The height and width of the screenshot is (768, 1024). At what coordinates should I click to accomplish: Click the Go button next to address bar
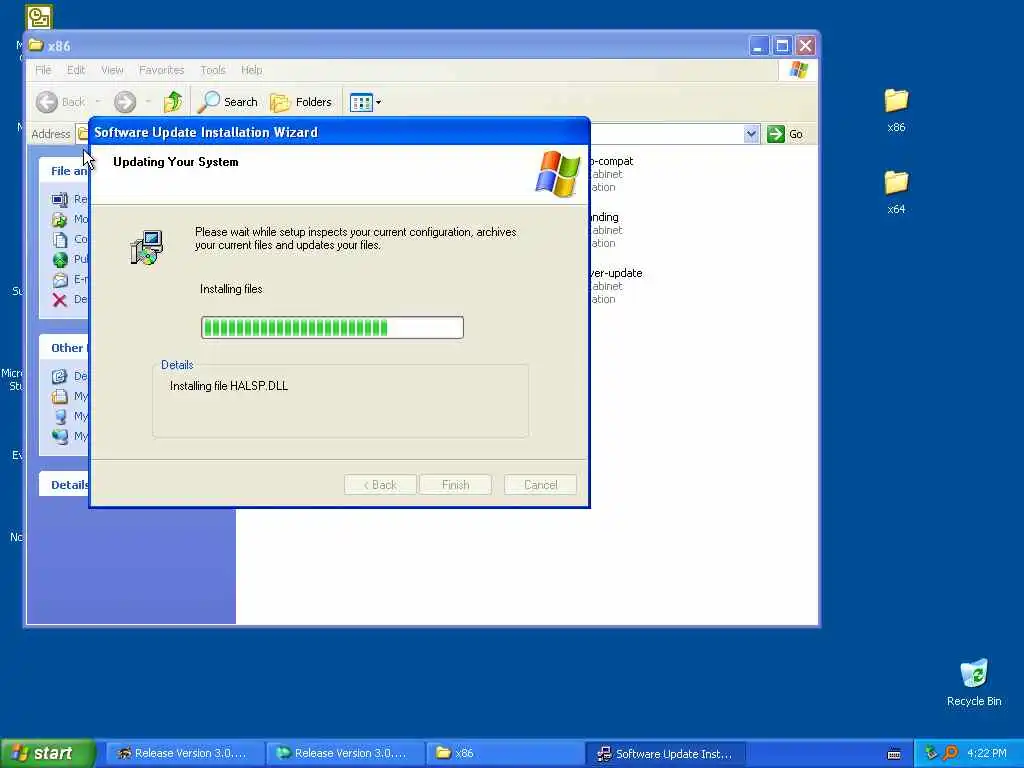click(785, 134)
